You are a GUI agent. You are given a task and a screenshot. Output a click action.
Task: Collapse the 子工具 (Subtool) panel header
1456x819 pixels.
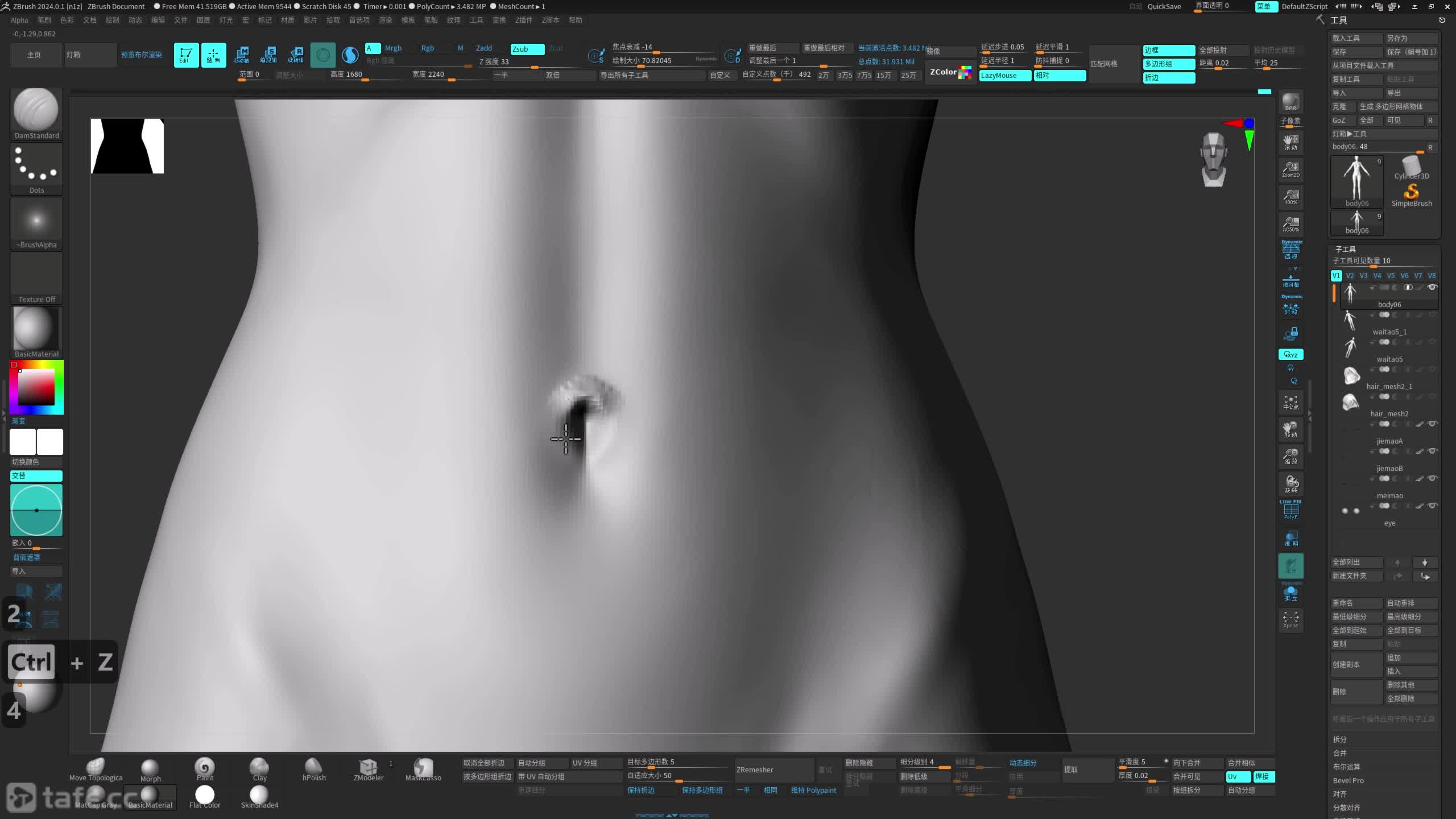(1345, 250)
